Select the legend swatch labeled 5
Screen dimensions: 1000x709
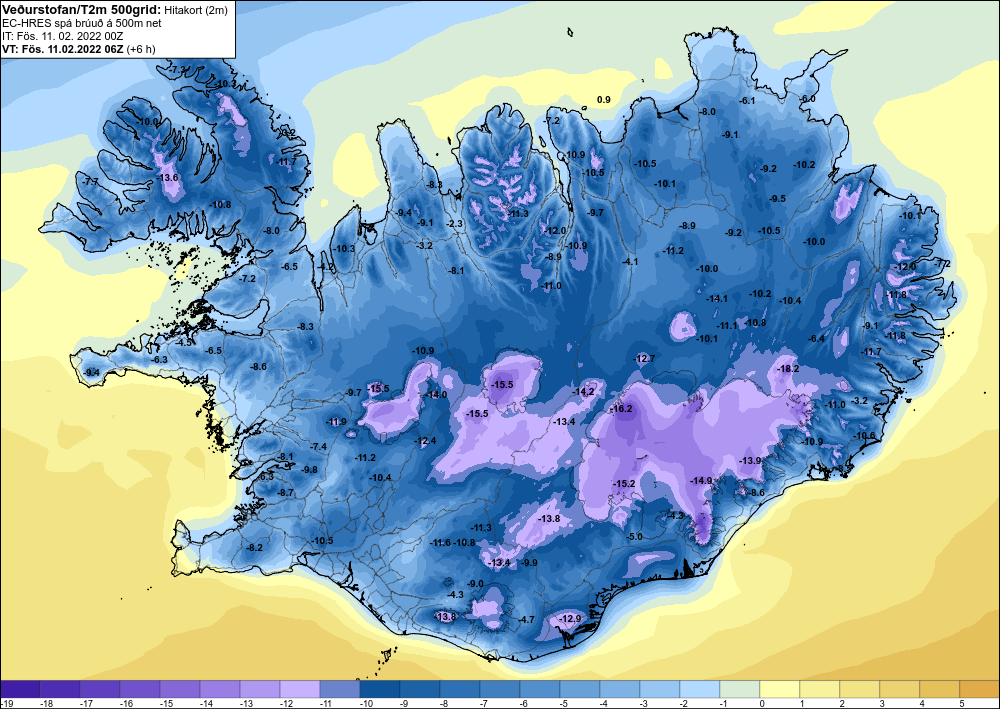[x=980, y=689]
